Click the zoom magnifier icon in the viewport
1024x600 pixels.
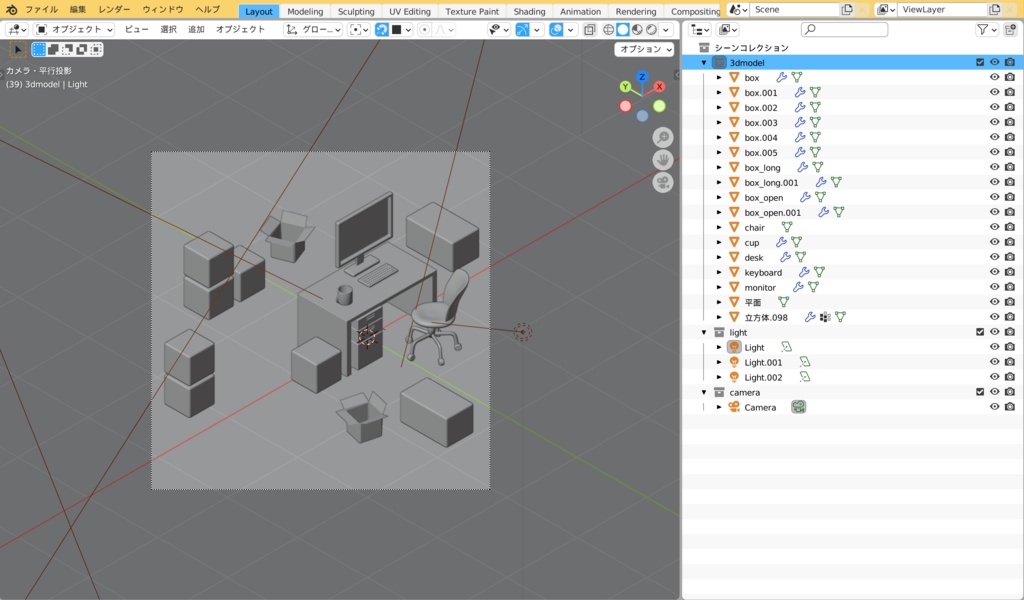pos(662,137)
